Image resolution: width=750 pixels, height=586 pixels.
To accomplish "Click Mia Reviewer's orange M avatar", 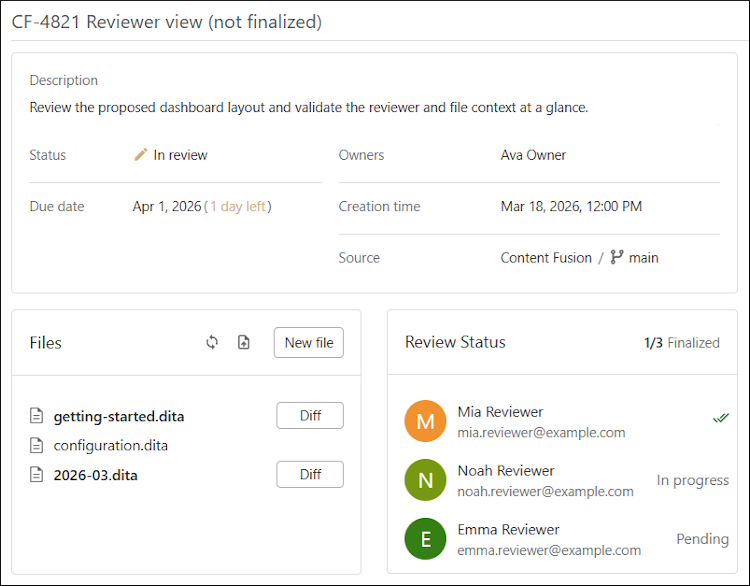I will tap(425, 421).
